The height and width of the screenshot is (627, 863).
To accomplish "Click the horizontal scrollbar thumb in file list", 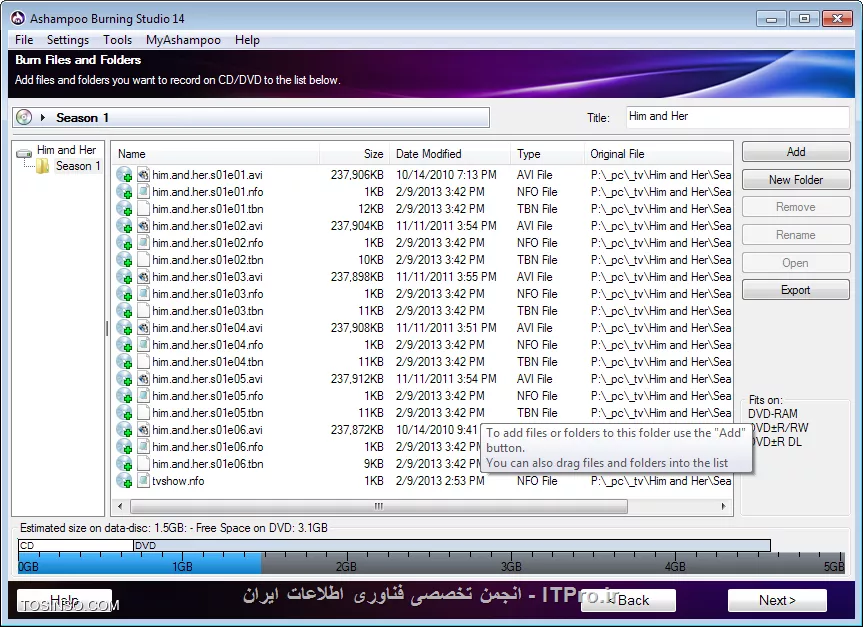I will click(x=379, y=506).
